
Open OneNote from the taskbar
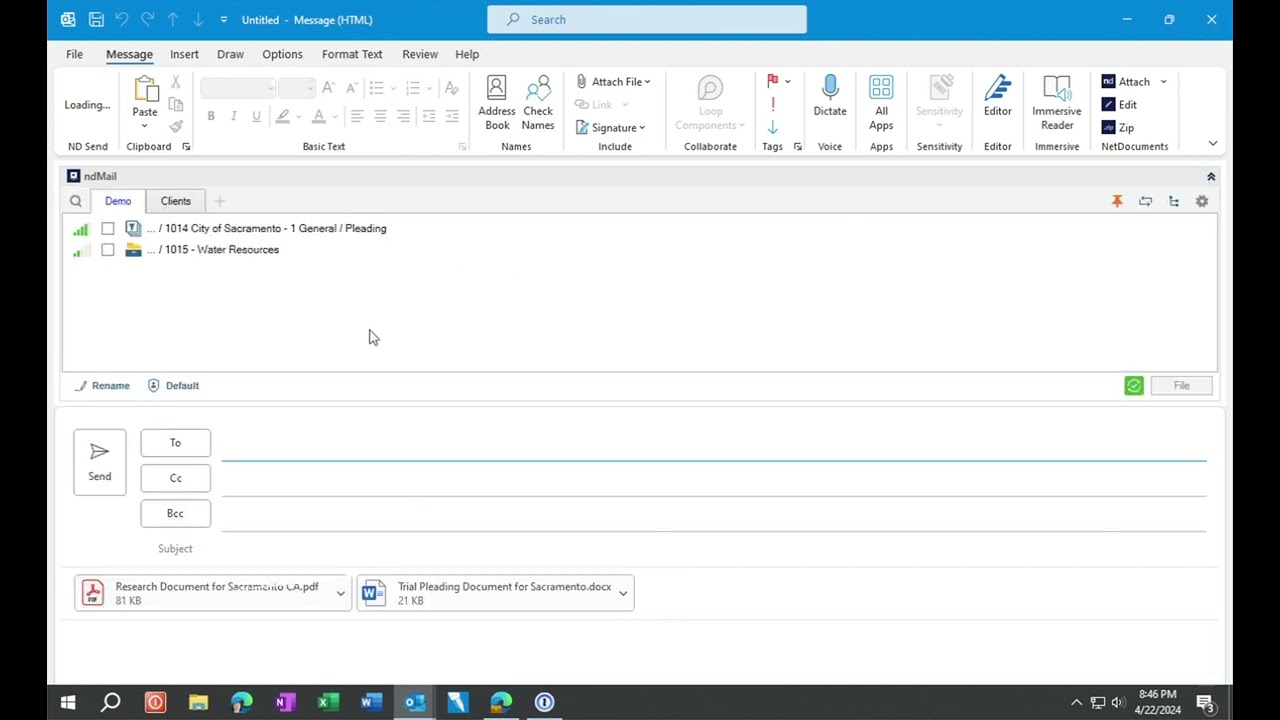(x=285, y=702)
